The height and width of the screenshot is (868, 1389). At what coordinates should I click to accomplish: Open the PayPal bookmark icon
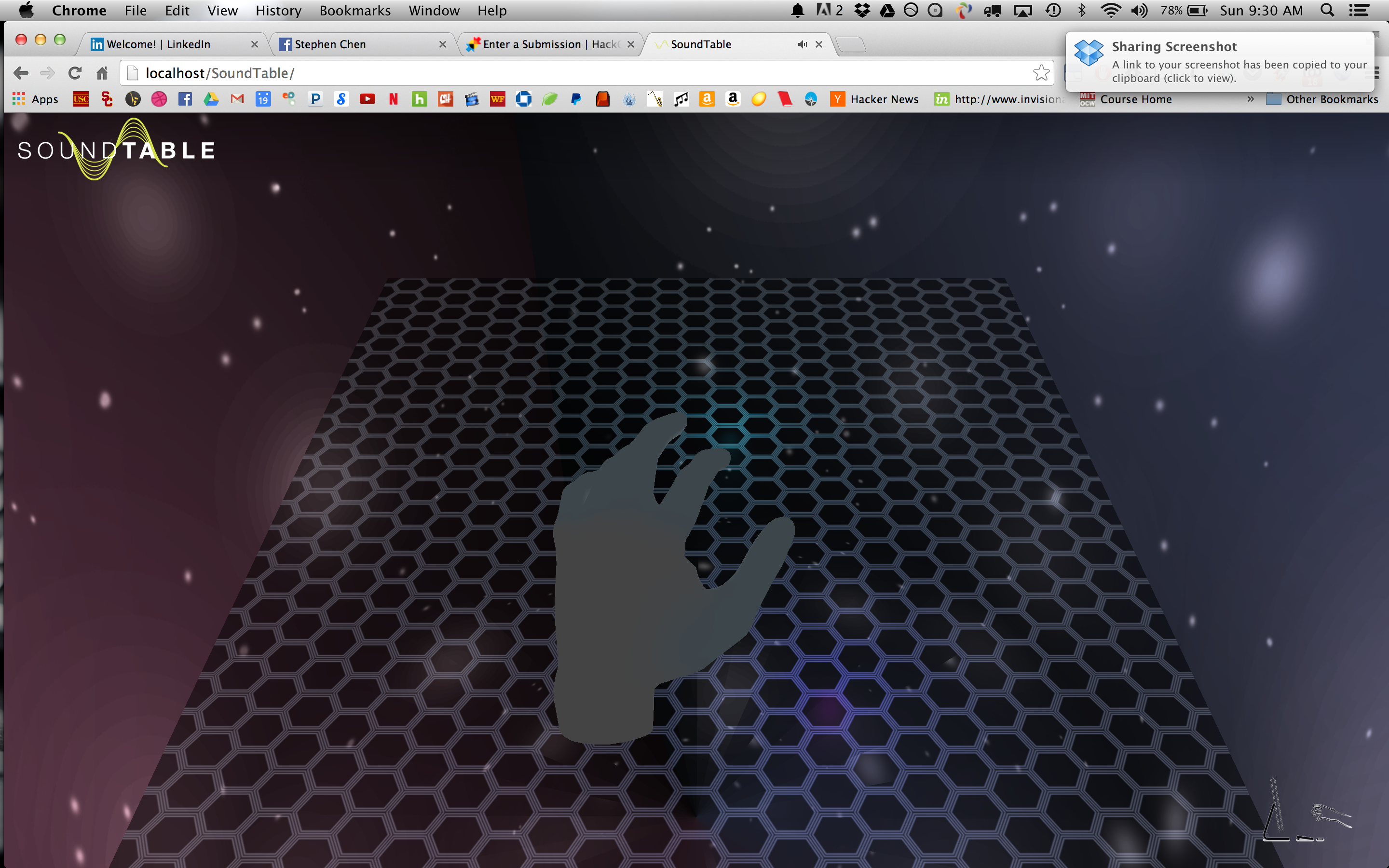point(576,99)
